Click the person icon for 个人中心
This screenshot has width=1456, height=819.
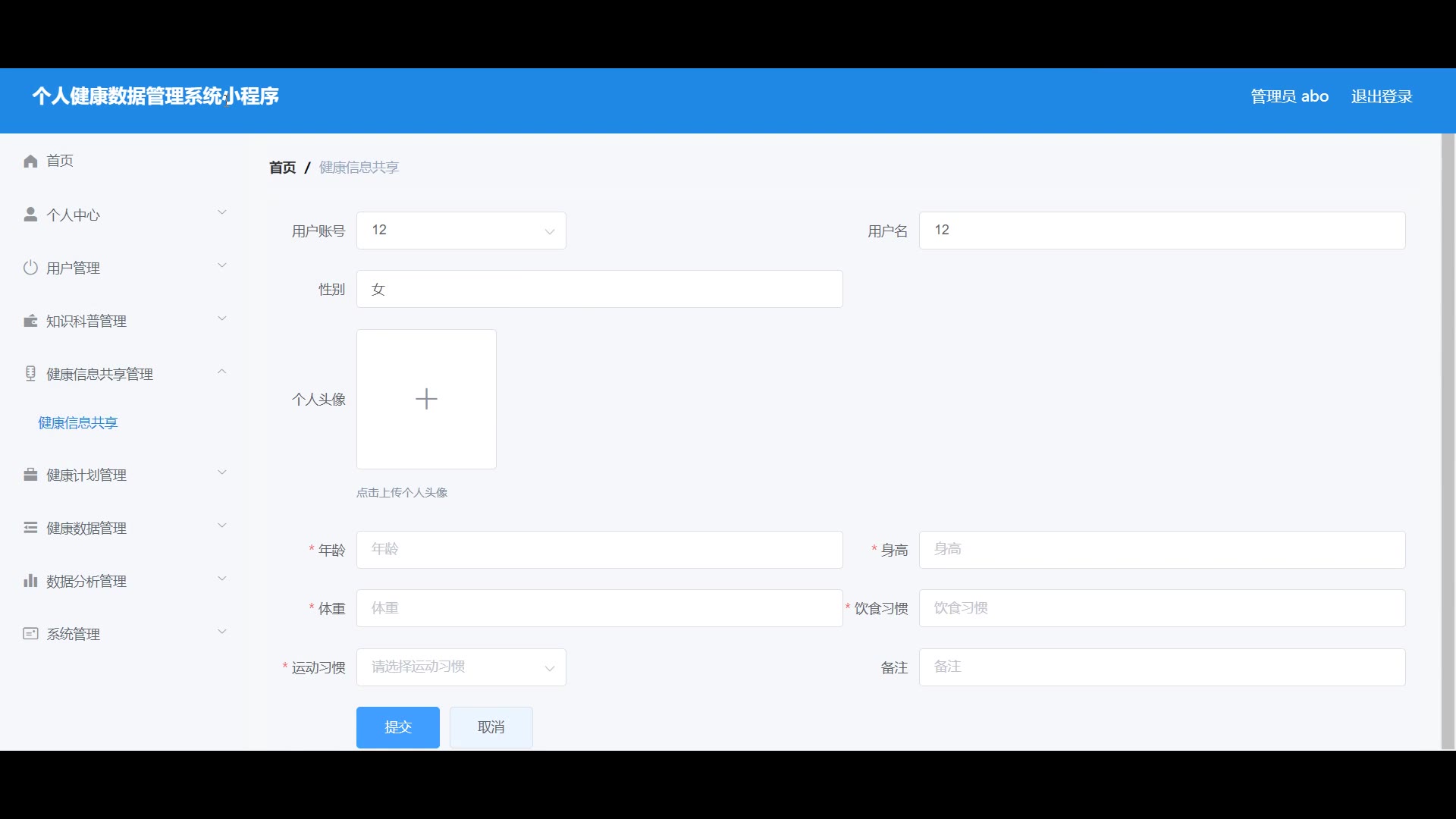pyautogui.click(x=30, y=215)
